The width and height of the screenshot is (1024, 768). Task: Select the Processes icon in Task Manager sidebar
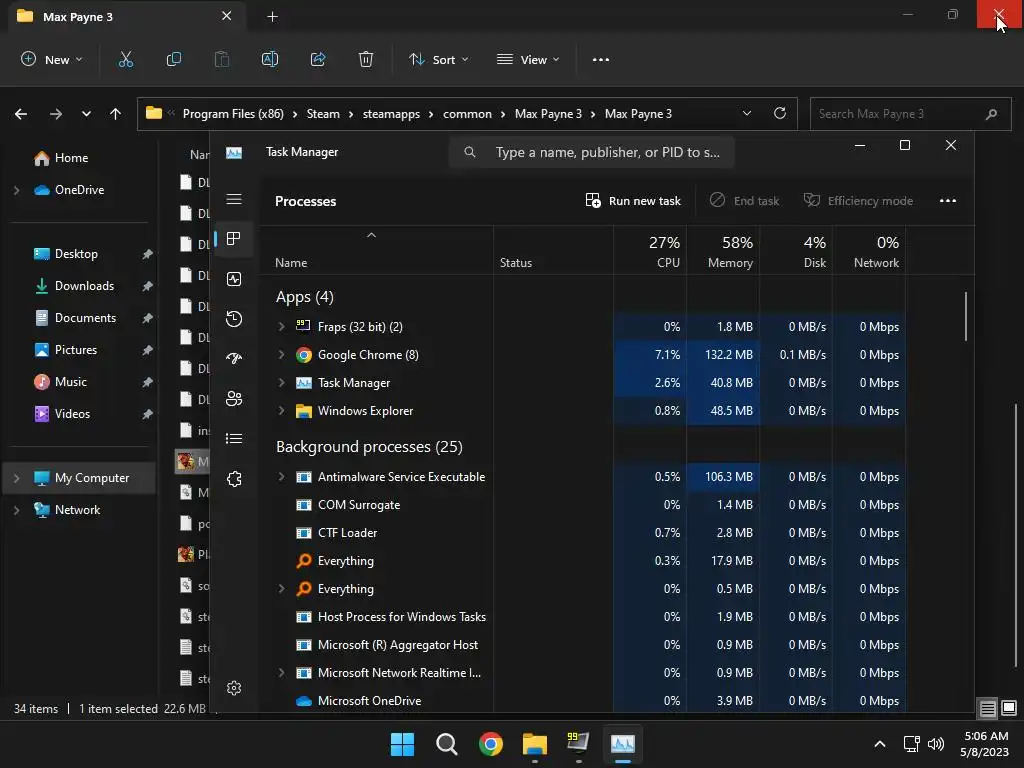point(234,238)
